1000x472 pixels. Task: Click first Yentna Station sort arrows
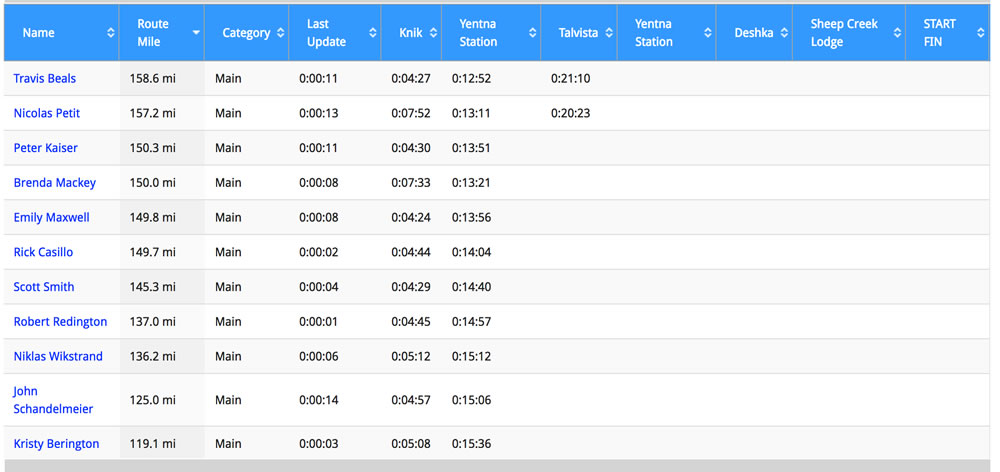(533, 33)
